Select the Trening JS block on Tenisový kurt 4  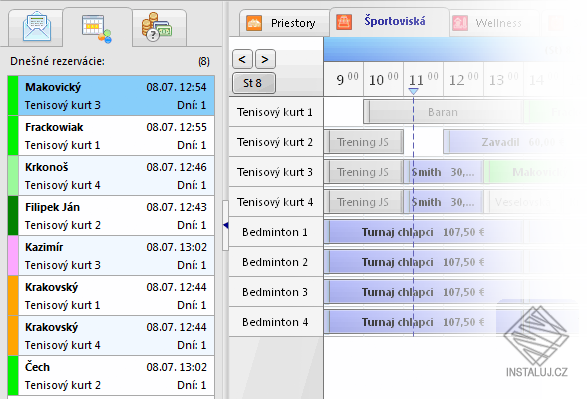click(x=364, y=202)
